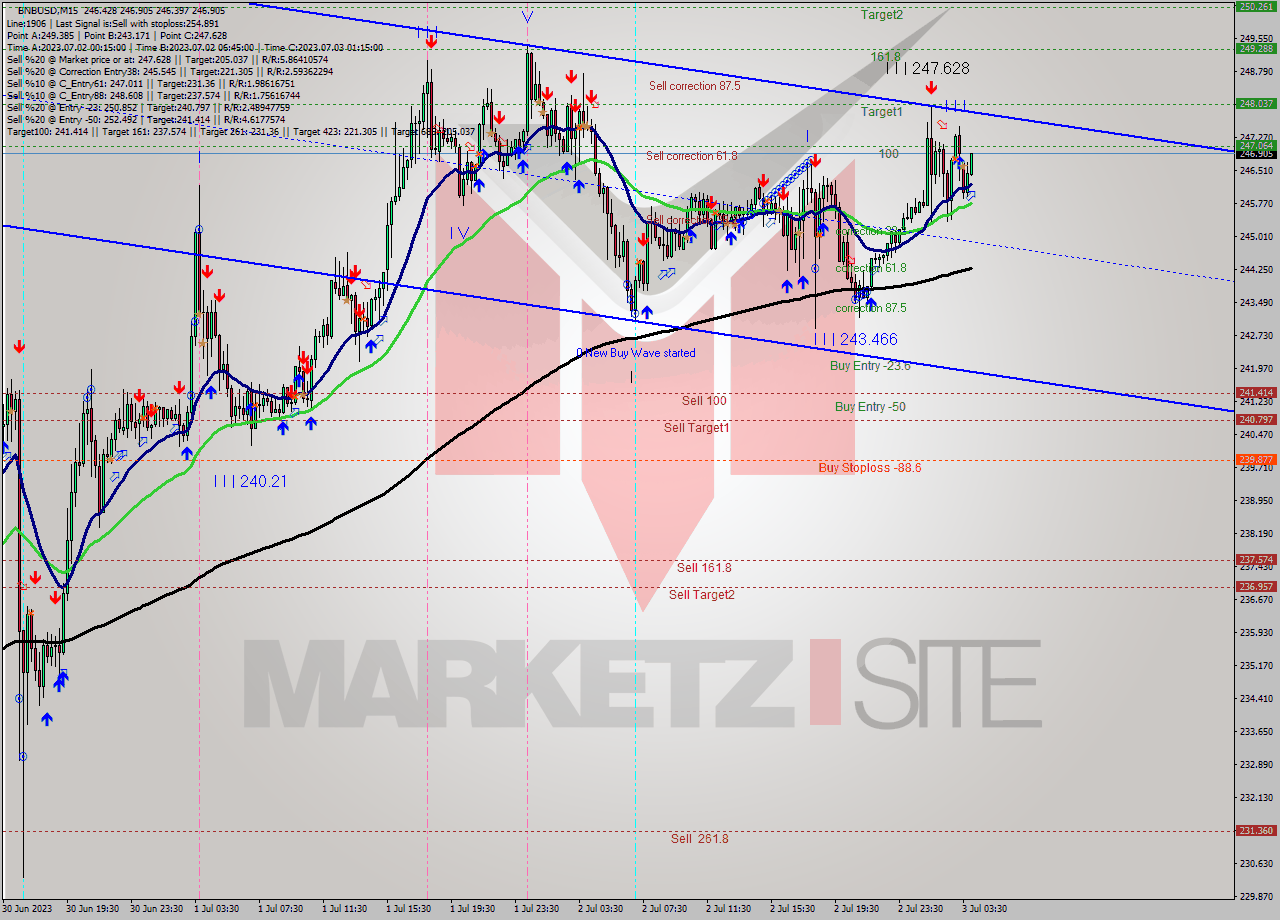The width and height of the screenshot is (1280, 920).
Task: Click the 'Sell correction 87.5' label
Action: (694, 86)
